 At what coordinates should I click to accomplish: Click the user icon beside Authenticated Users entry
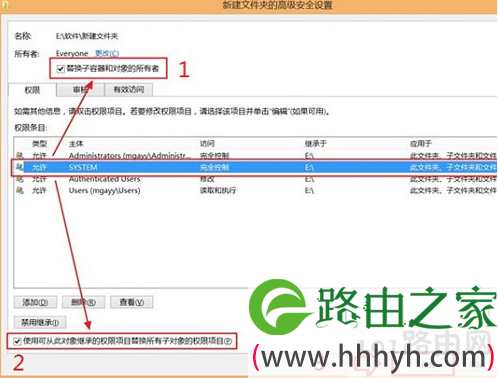20,179
